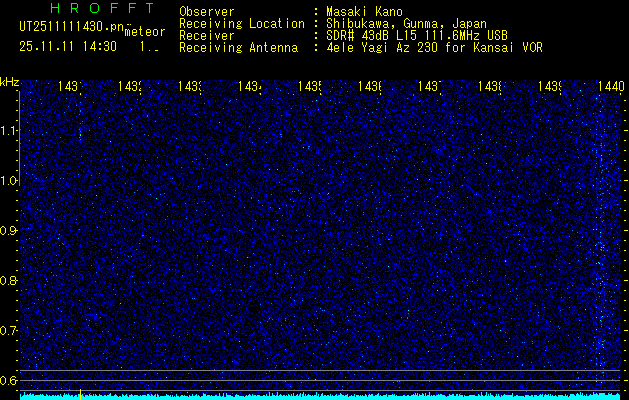The height and width of the screenshot is (400, 629).
Task: Click the word "meteor" under the file name
Action: click(145, 32)
